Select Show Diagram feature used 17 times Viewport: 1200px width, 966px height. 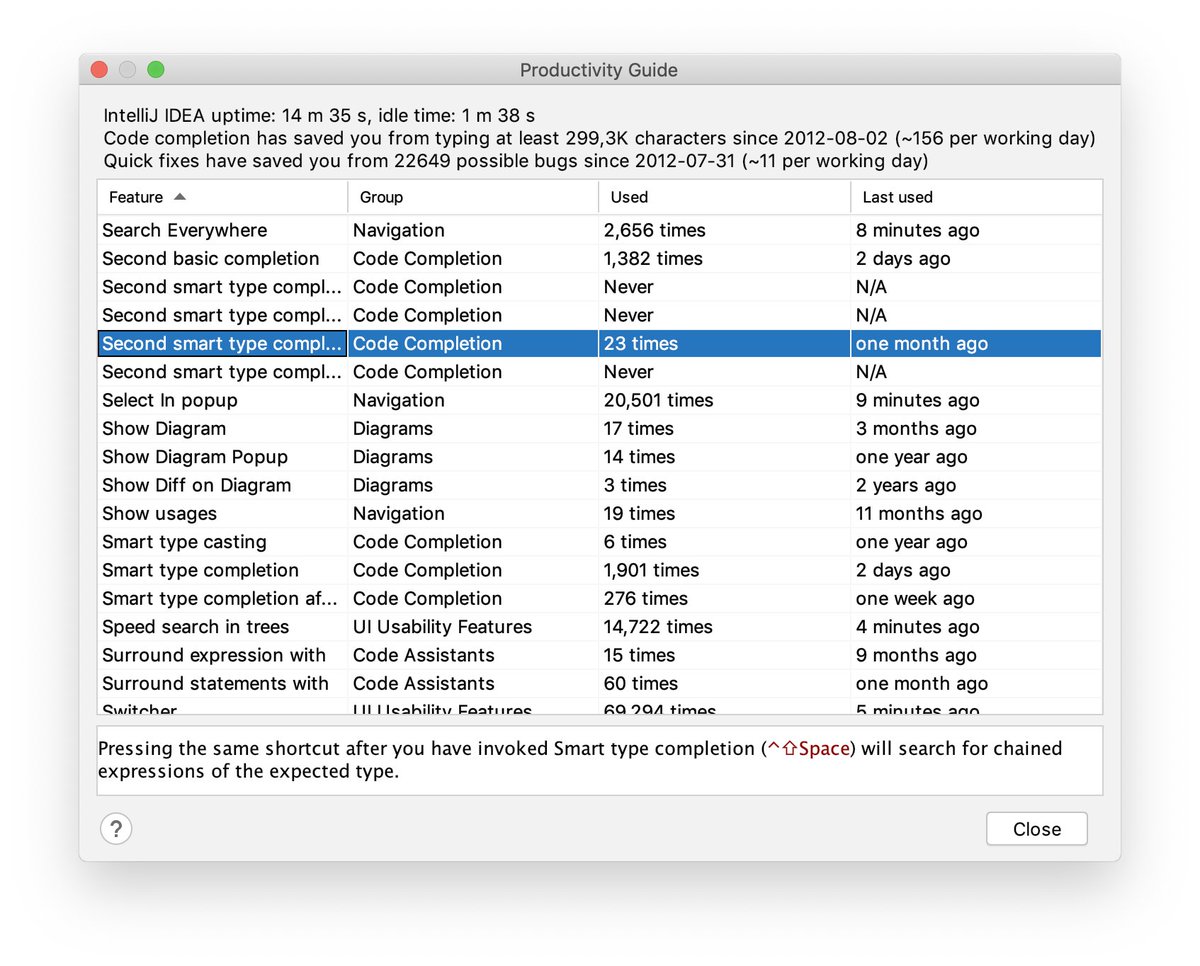click(222, 428)
